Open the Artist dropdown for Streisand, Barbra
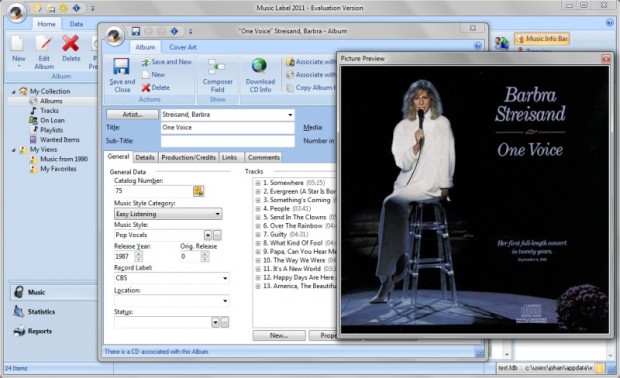The image size is (620, 378). [x=290, y=115]
